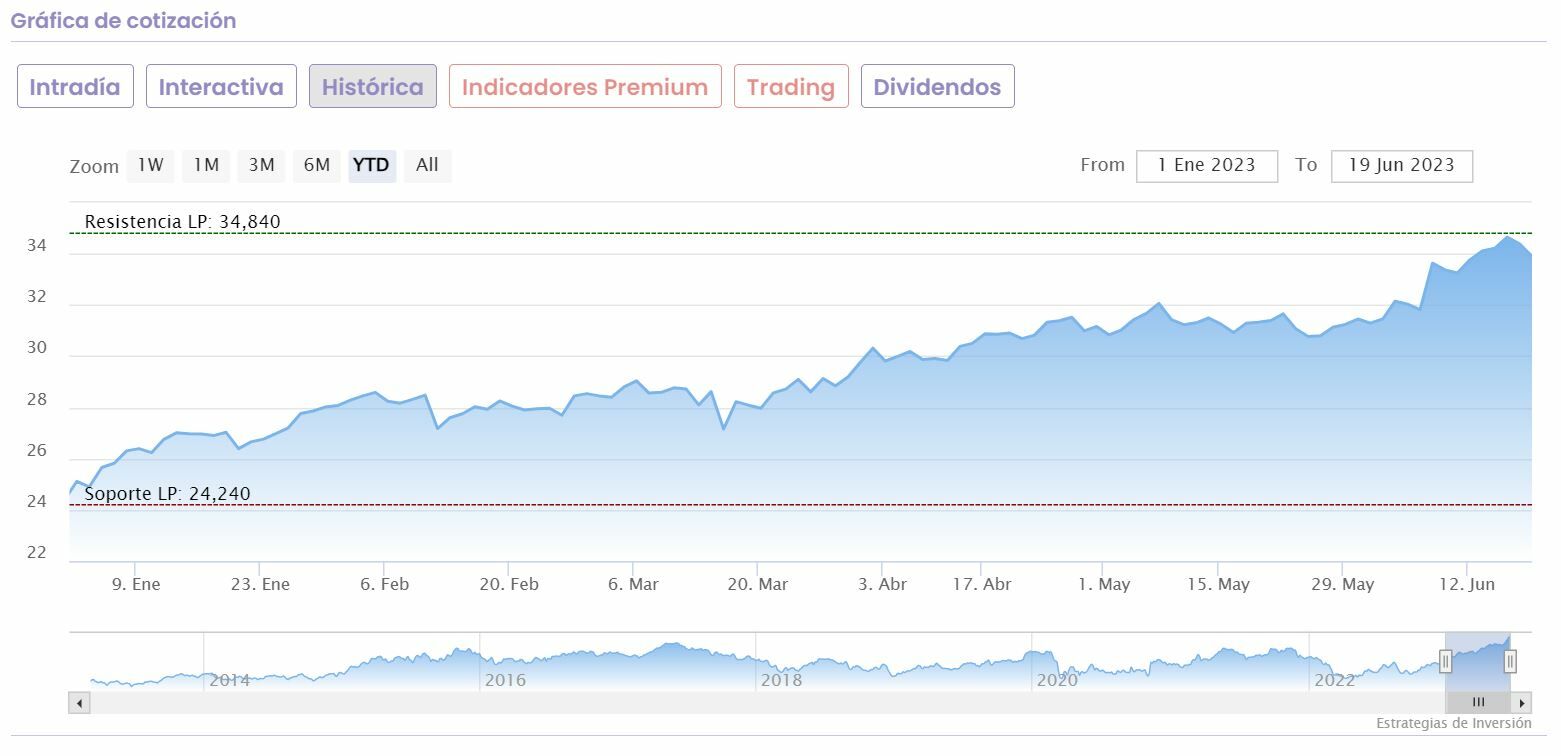Select the 1W zoom range
The height and width of the screenshot is (756, 1561).
pyautogui.click(x=150, y=165)
